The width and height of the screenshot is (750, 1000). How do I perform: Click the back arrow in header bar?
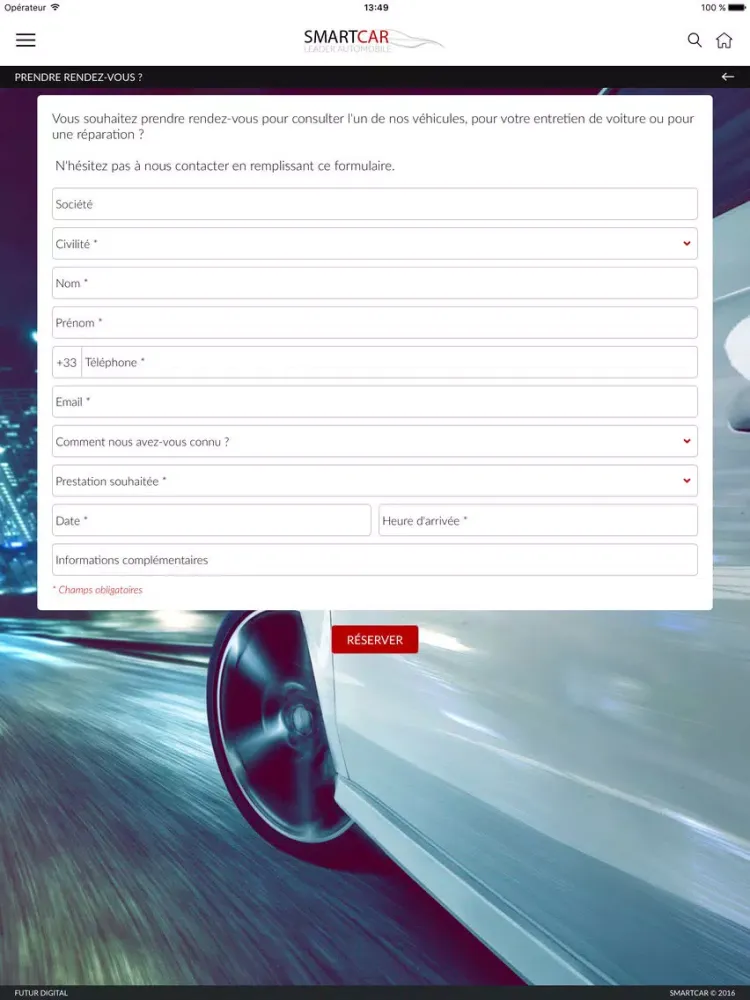728,77
